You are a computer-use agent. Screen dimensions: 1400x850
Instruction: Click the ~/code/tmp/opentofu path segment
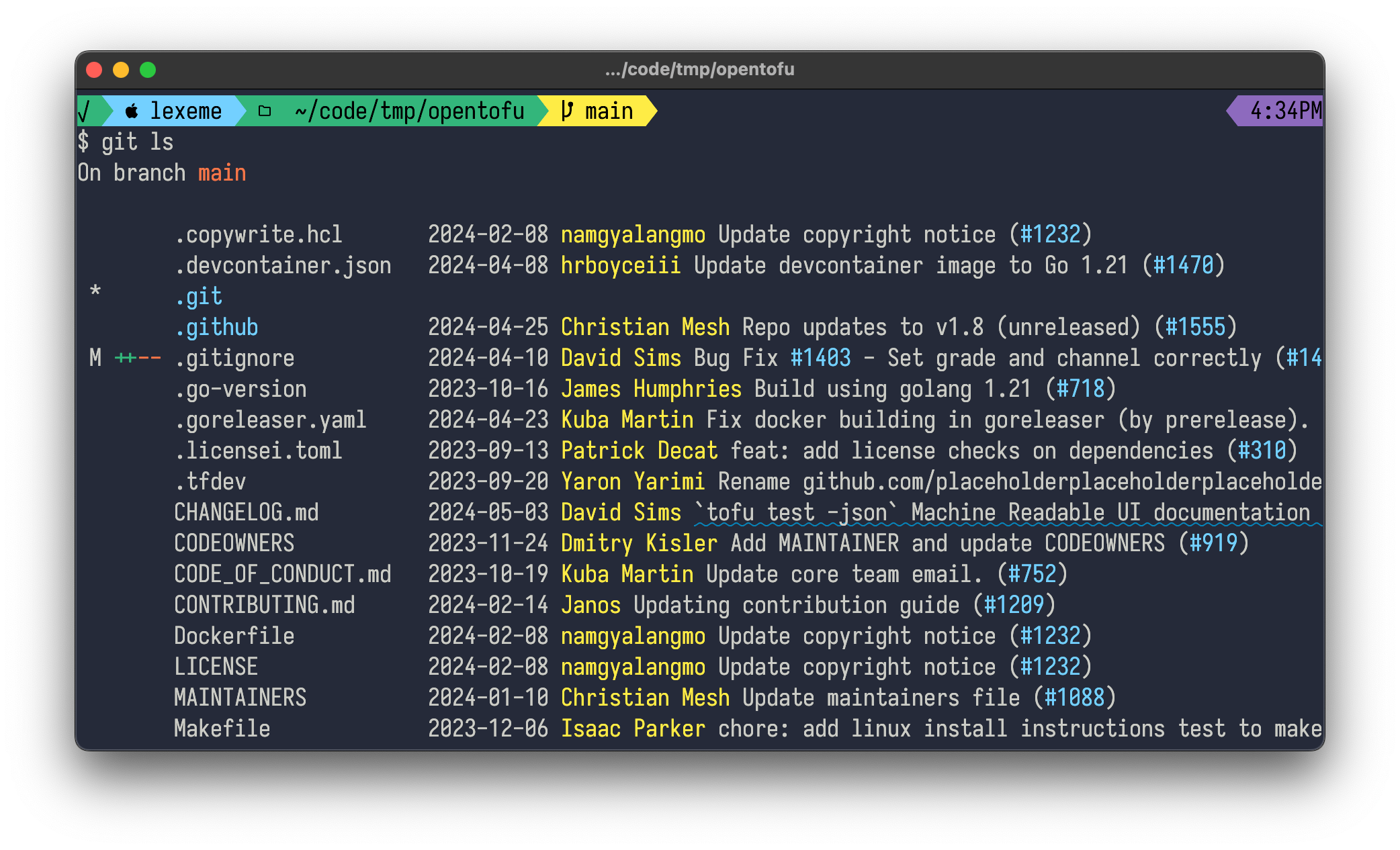pyautogui.click(x=408, y=111)
